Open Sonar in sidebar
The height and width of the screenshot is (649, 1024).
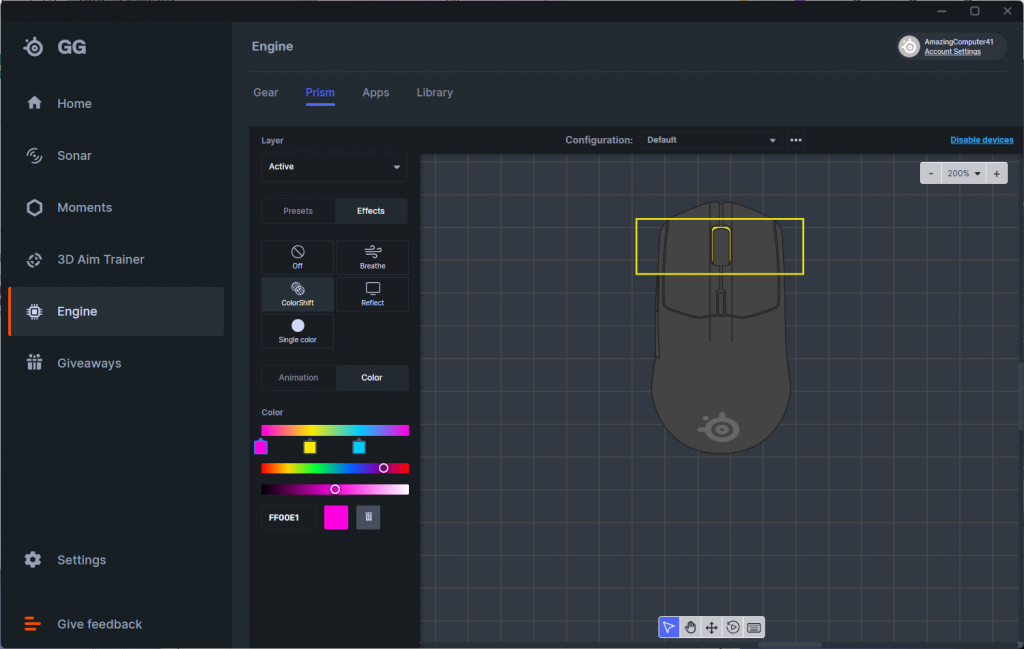click(x=116, y=155)
